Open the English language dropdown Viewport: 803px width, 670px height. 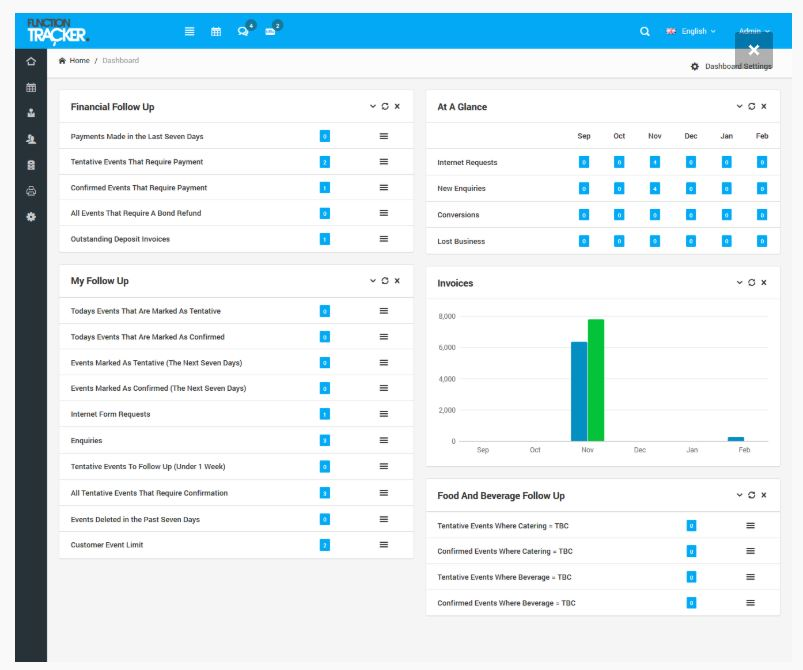pyautogui.click(x=694, y=30)
